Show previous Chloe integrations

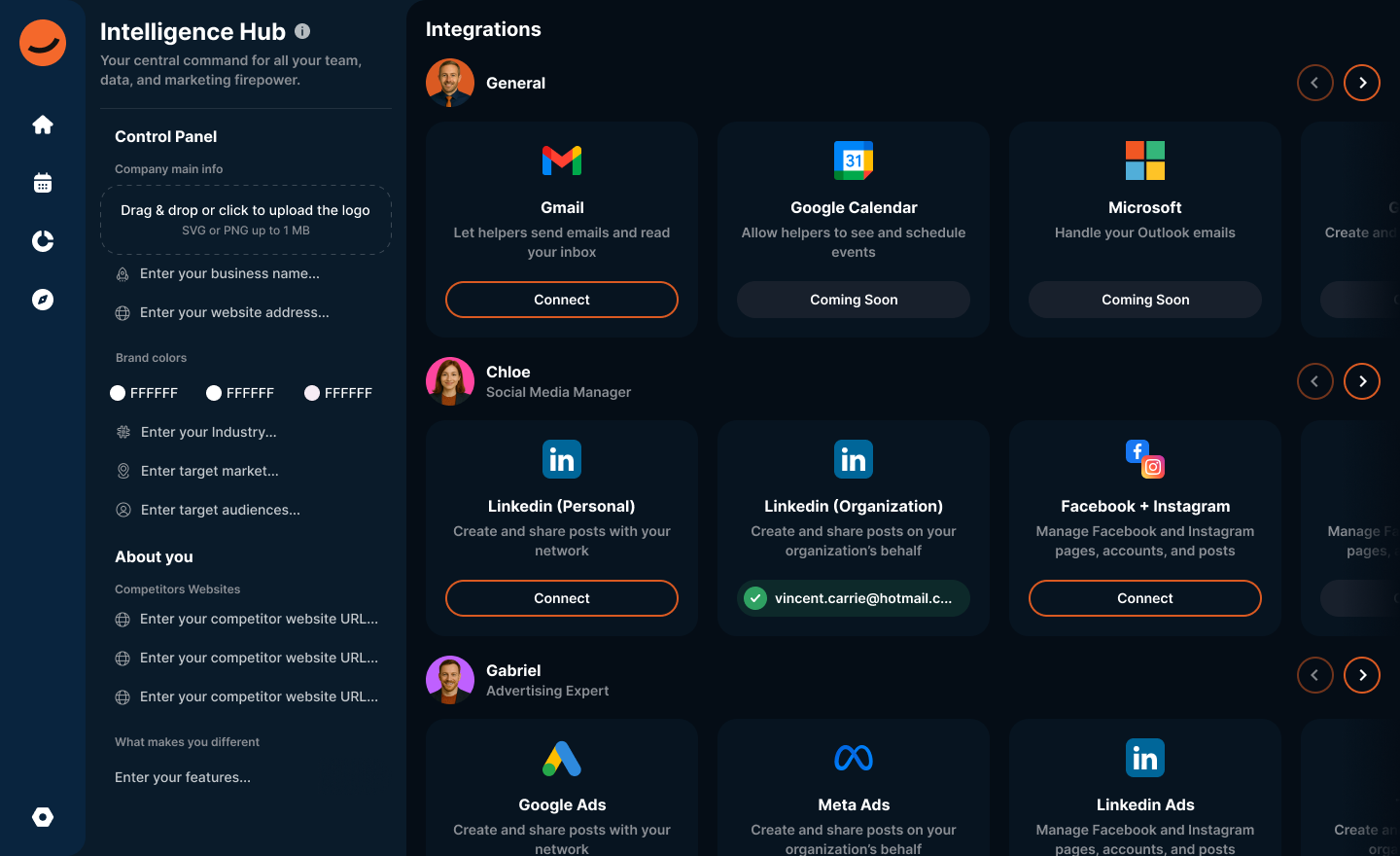(1314, 381)
